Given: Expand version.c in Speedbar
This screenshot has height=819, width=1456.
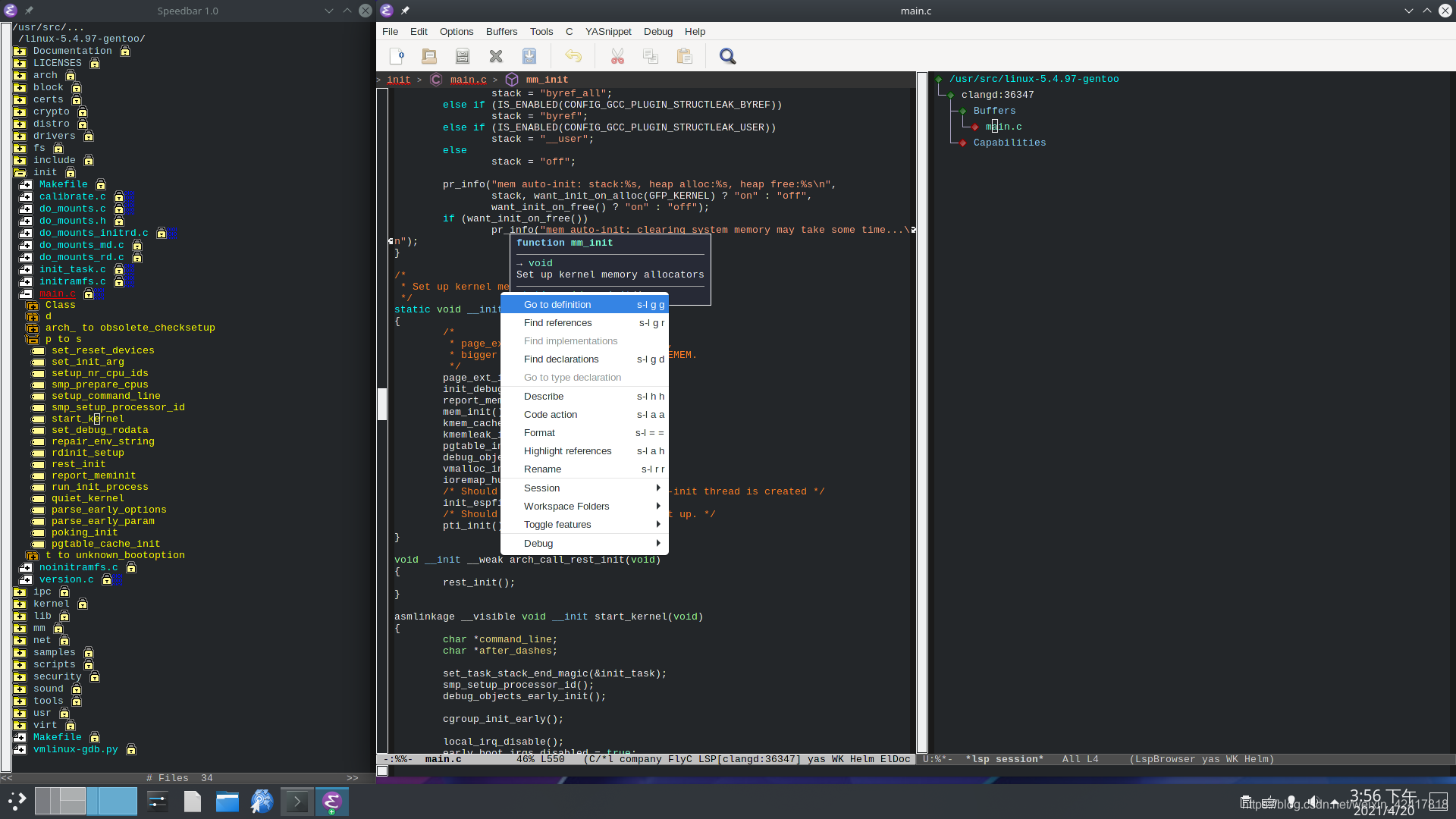Looking at the screenshot, I should (x=26, y=579).
